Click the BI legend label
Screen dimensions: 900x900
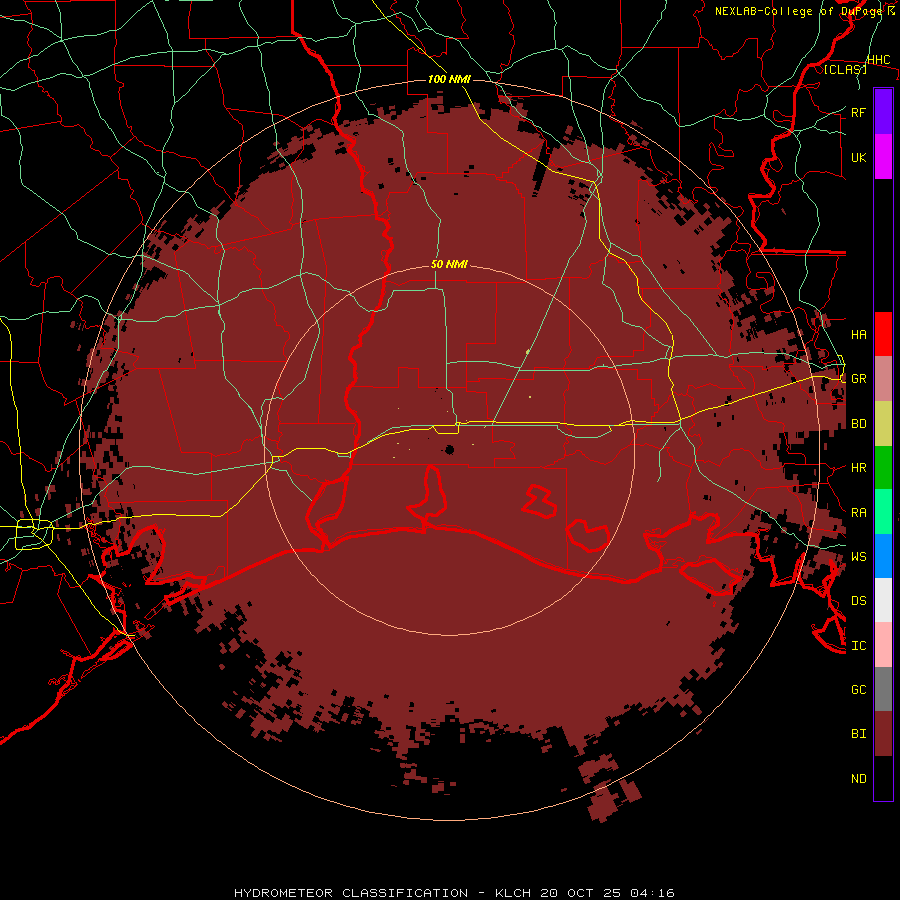pos(859,734)
